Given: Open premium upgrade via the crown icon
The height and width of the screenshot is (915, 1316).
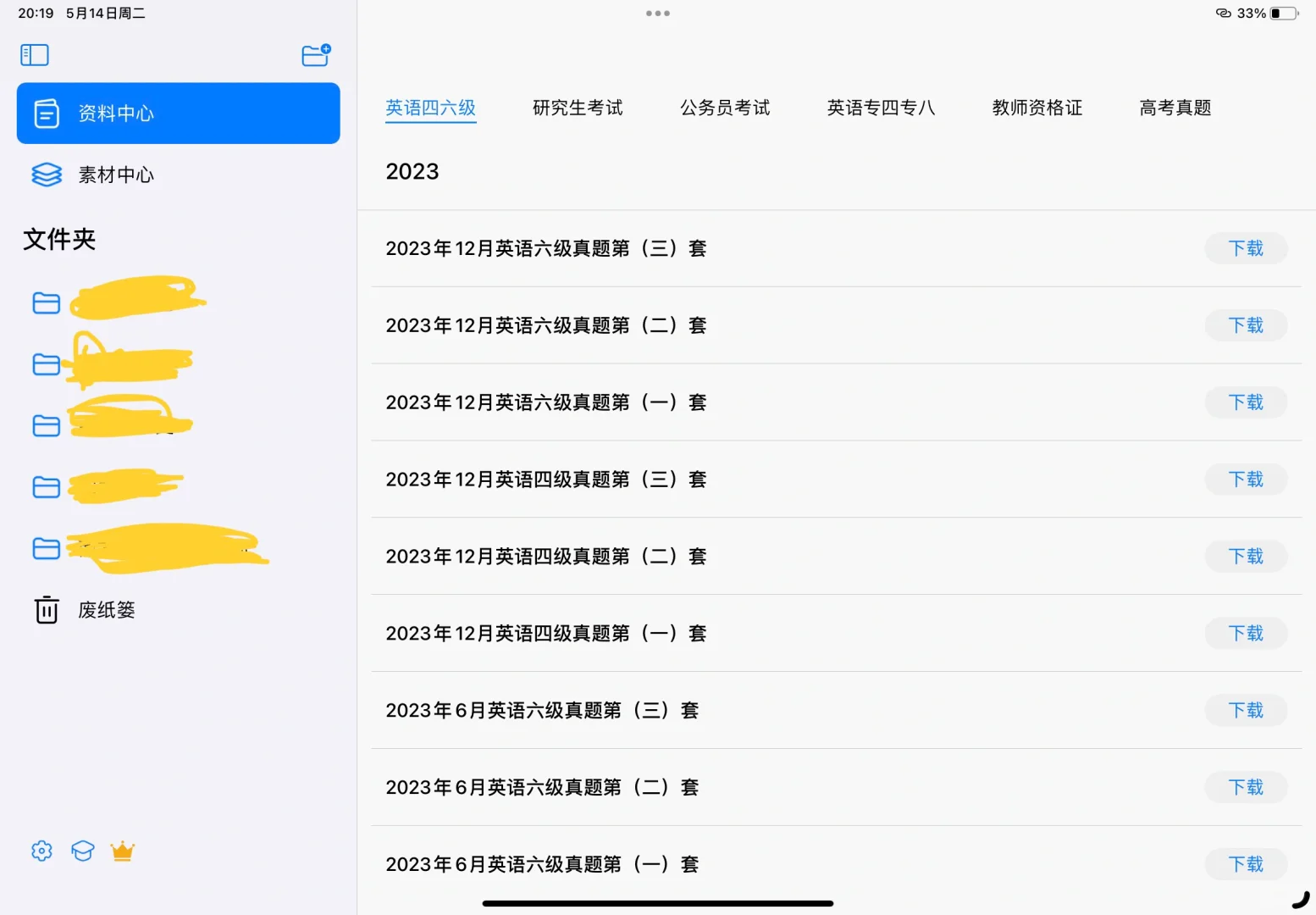Looking at the screenshot, I should 122,851.
